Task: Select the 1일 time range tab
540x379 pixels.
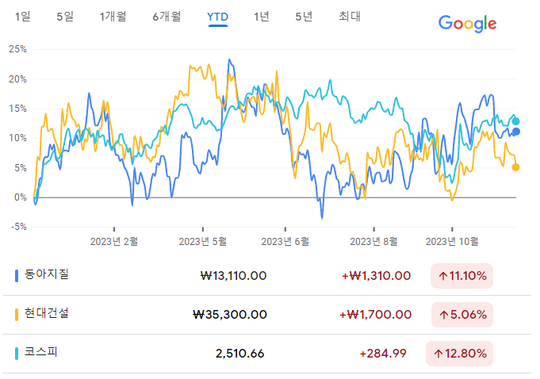Action: [x=23, y=16]
